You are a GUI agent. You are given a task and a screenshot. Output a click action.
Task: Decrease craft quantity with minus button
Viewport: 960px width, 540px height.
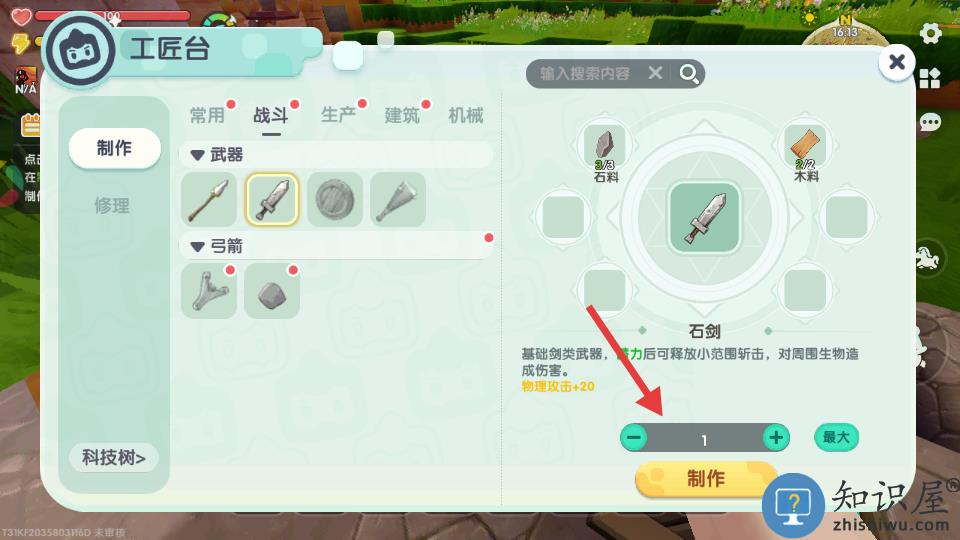point(634,438)
